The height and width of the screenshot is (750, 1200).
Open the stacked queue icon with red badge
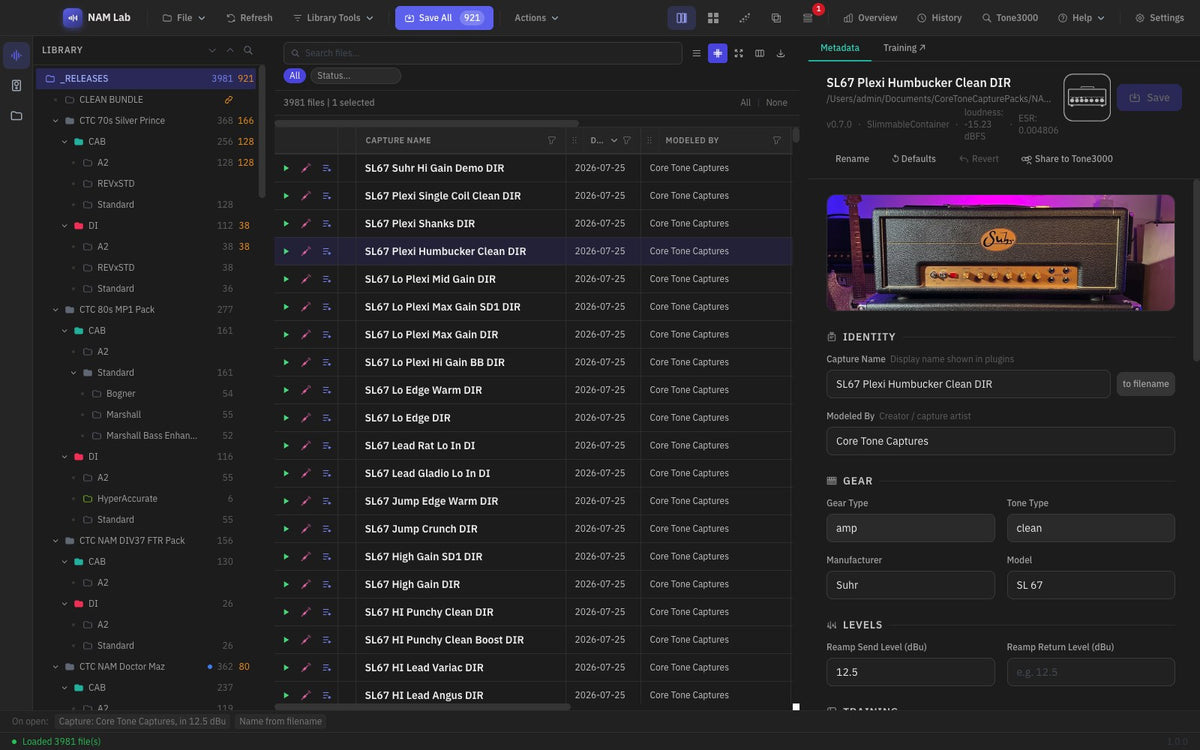[808, 18]
